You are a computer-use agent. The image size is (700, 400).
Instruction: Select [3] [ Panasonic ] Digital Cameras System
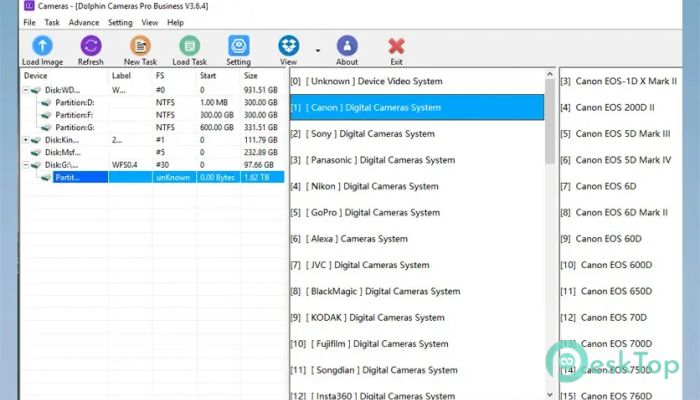click(x=417, y=160)
